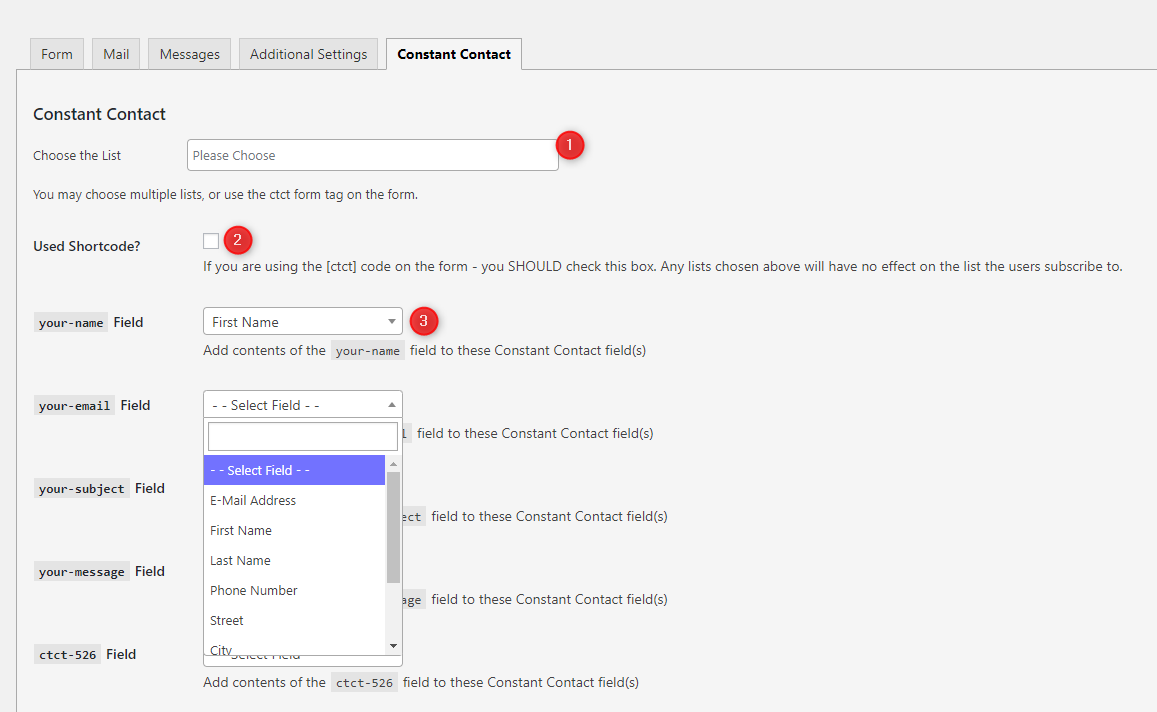Click the dropdown list scrollbar thumb

click(x=393, y=527)
